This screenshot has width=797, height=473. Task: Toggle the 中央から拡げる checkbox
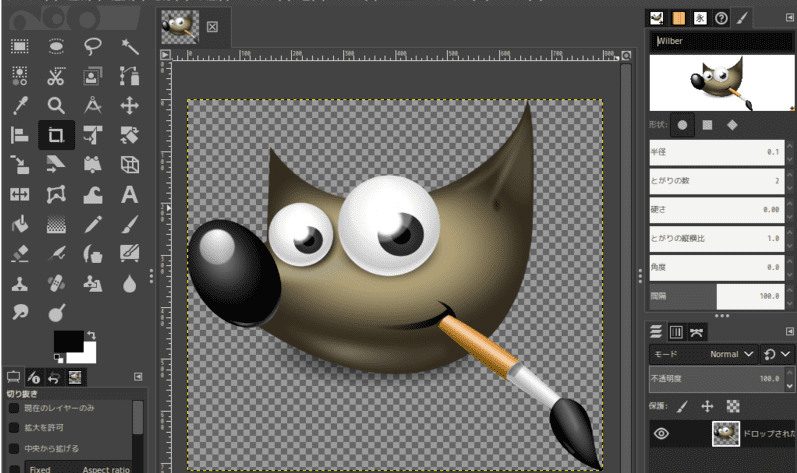[x=14, y=449]
